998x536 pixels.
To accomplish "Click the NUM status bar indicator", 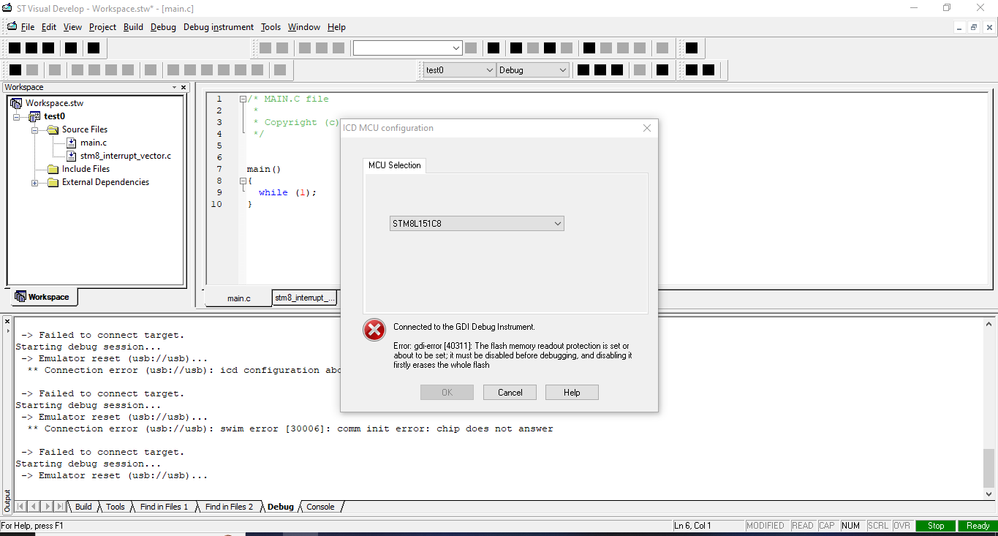I will point(850,525).
